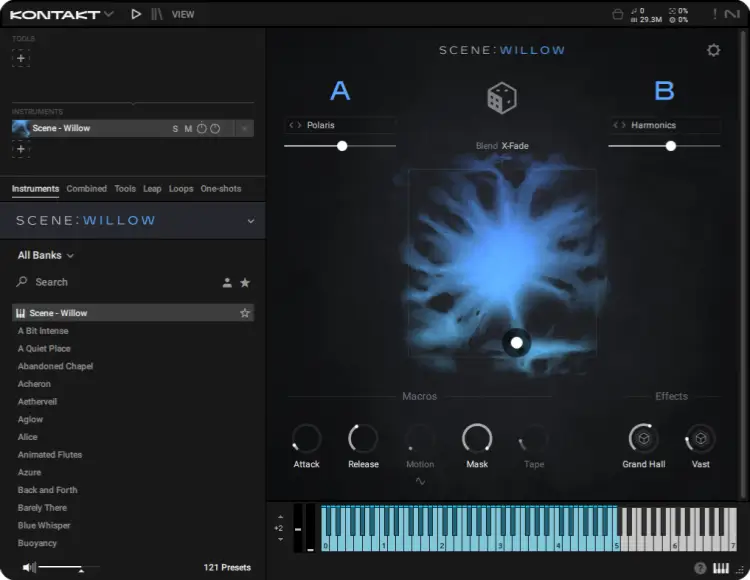Image resolution: width=750 pixels, height=580 pixels.
Task: Click the Grand Hall effect cube icon
Action: 643,438
